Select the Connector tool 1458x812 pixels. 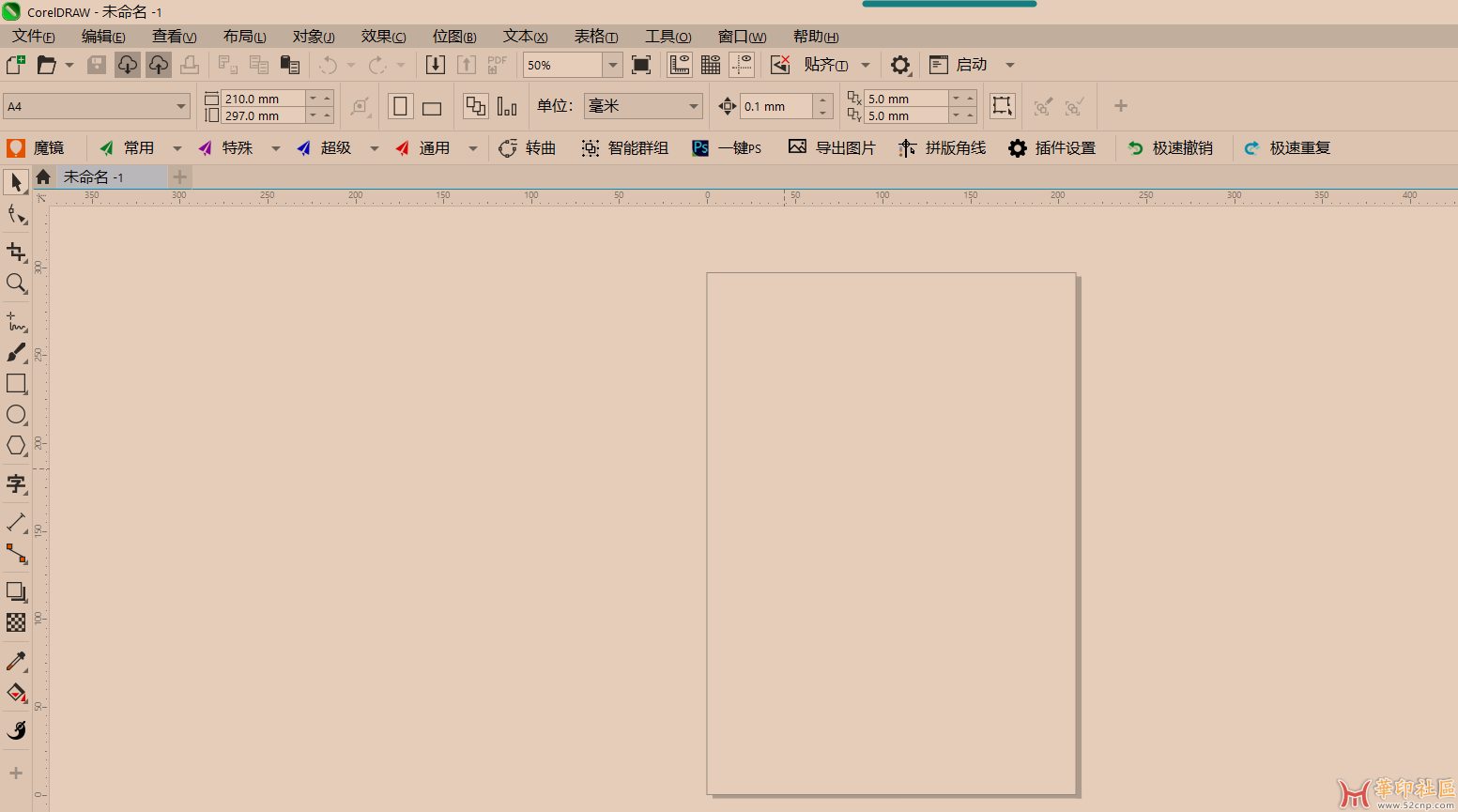point(16,553)
